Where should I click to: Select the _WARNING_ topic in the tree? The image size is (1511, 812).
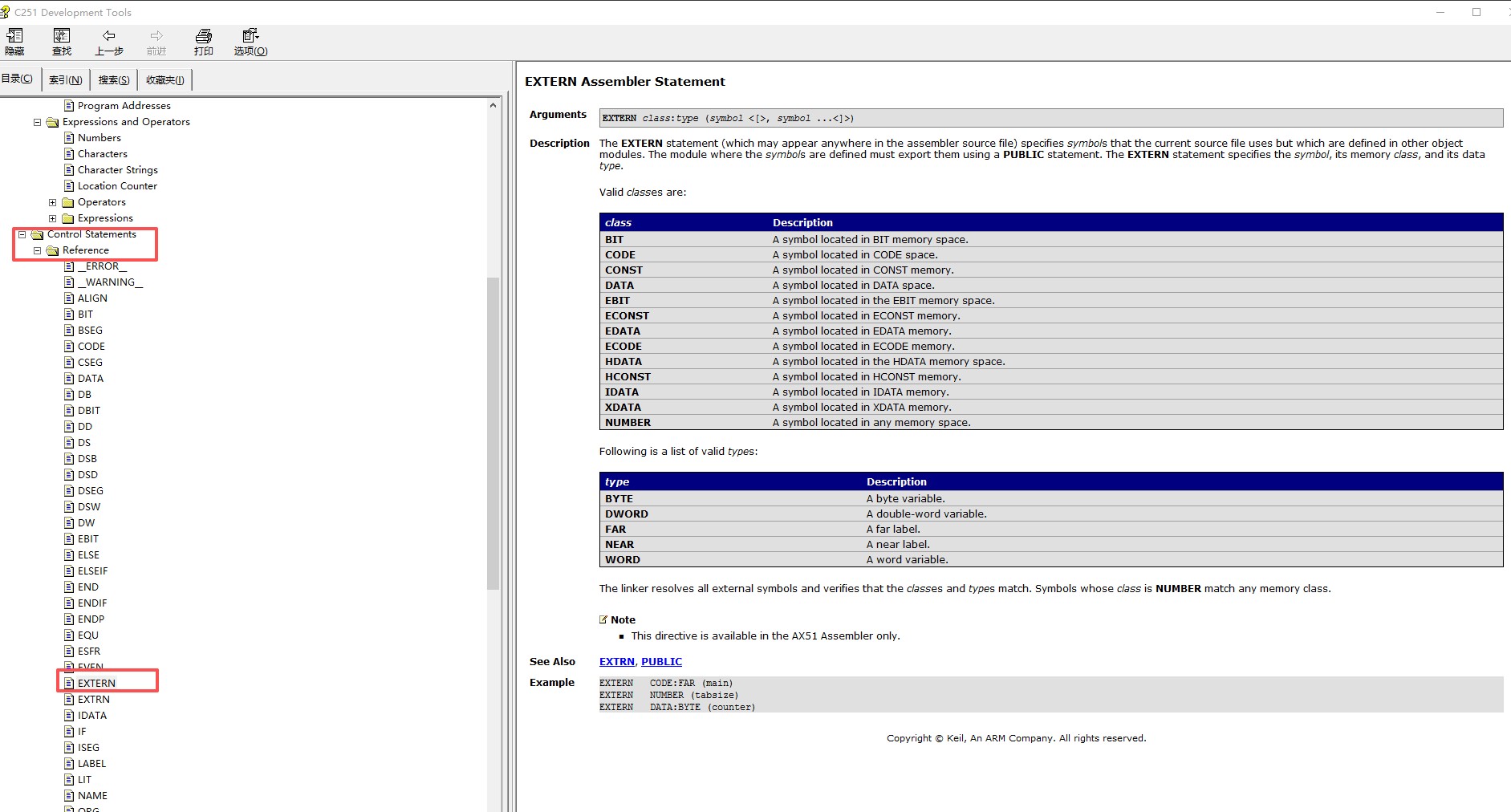(110, 282)
